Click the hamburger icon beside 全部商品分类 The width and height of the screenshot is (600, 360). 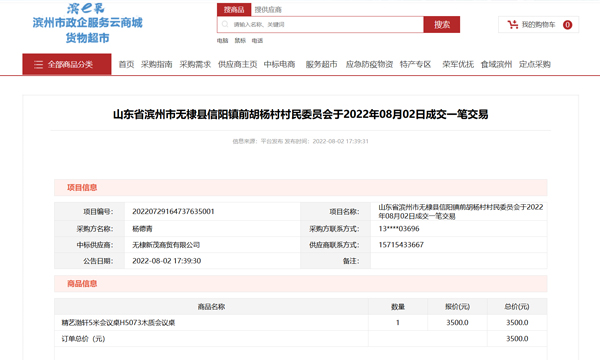(x=38, y=64)
